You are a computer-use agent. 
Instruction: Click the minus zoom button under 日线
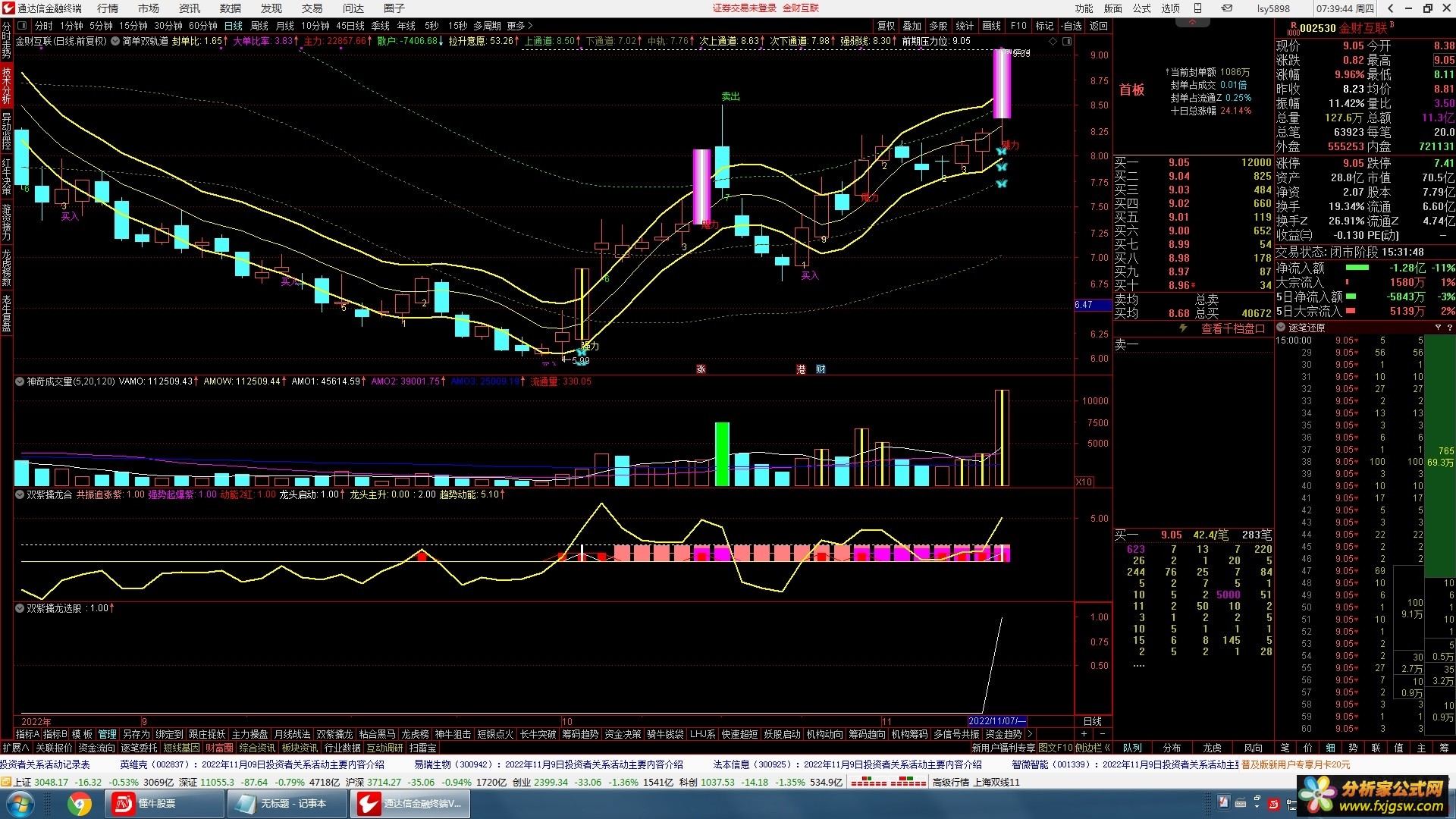(x=1102, y=734)
